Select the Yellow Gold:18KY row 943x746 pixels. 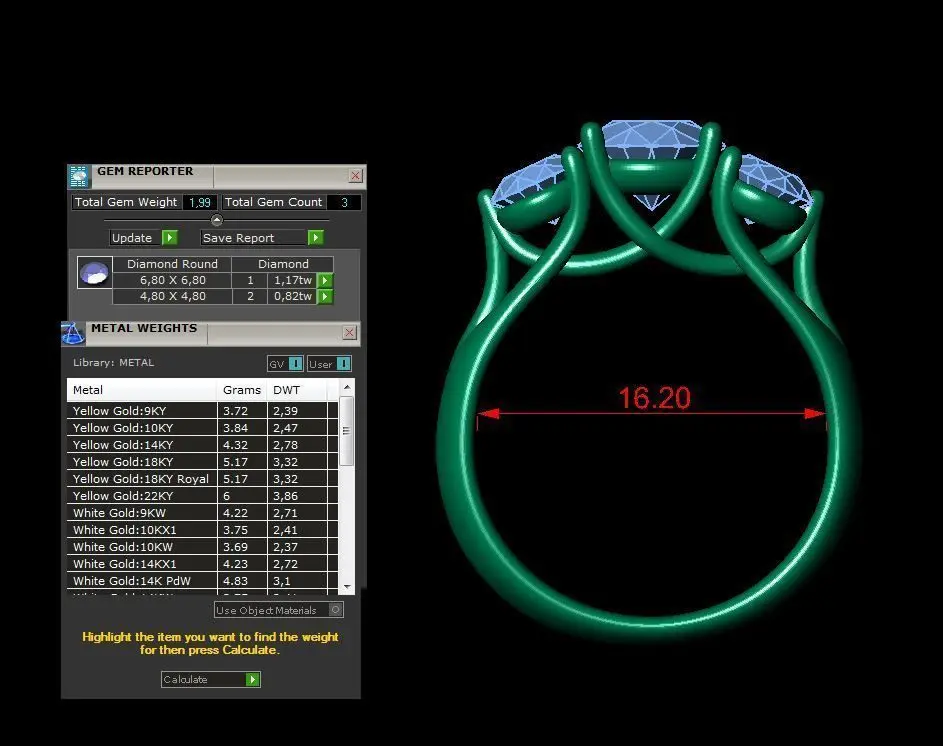pyautogui.click(x=202, y=461)
